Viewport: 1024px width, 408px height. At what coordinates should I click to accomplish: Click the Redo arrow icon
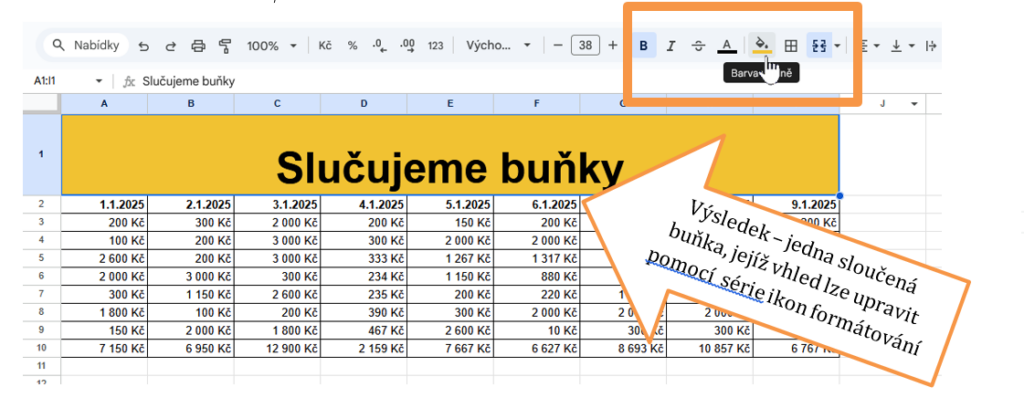pyautogui.click(x=170, y=46)
